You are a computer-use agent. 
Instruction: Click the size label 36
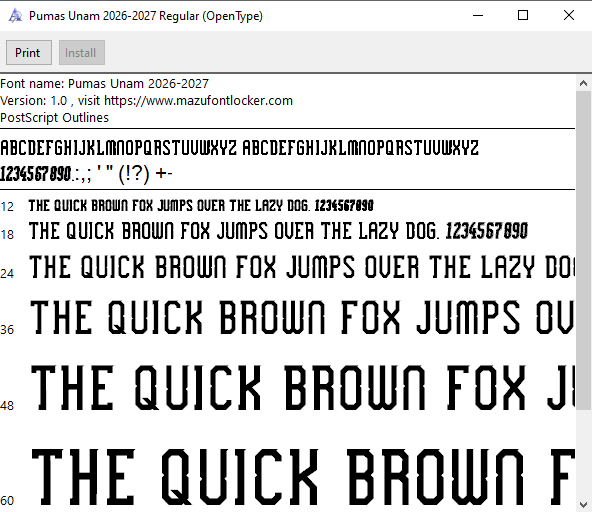point(7,330)
